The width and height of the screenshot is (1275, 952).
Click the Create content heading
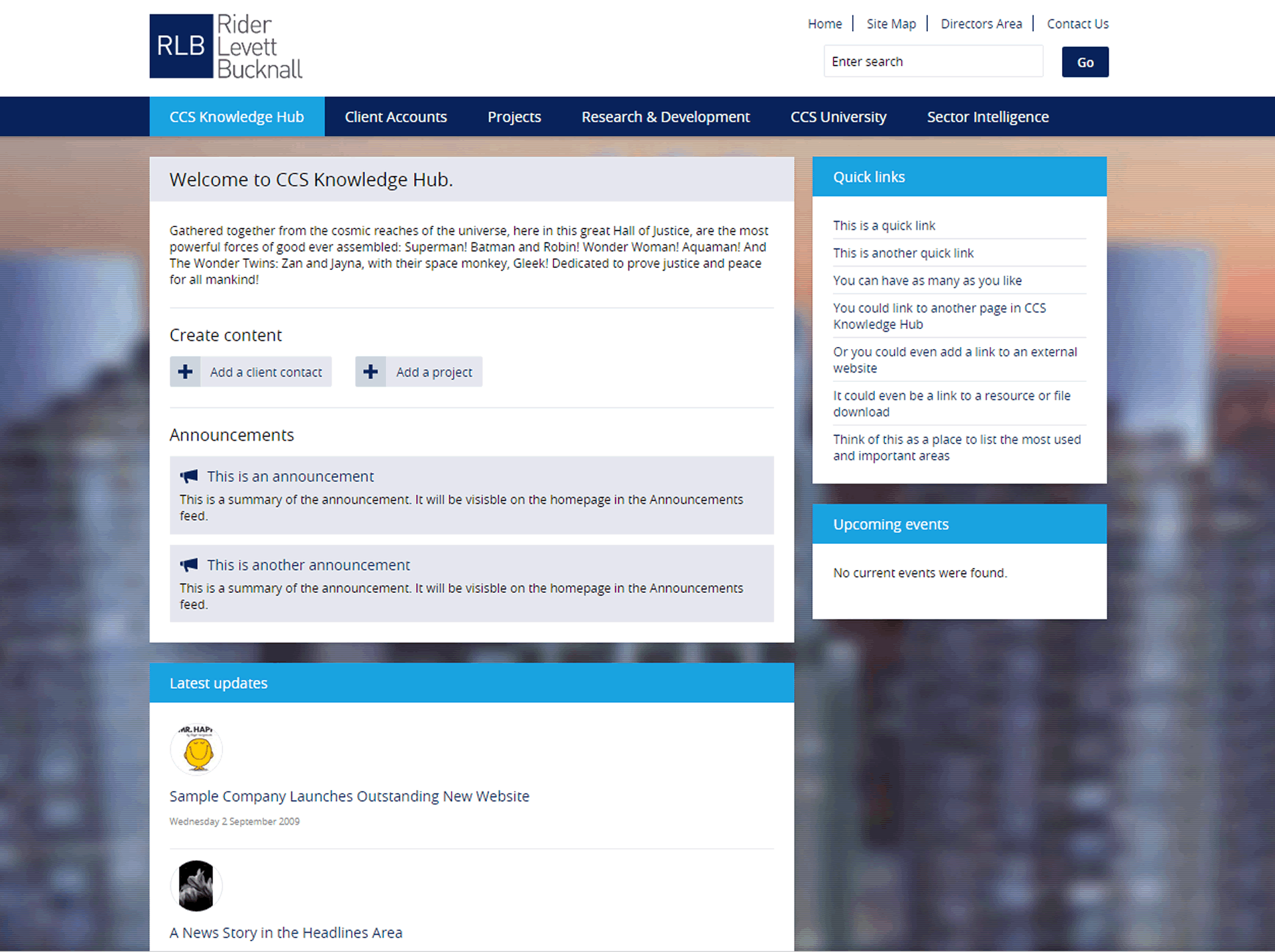(226, 335)
